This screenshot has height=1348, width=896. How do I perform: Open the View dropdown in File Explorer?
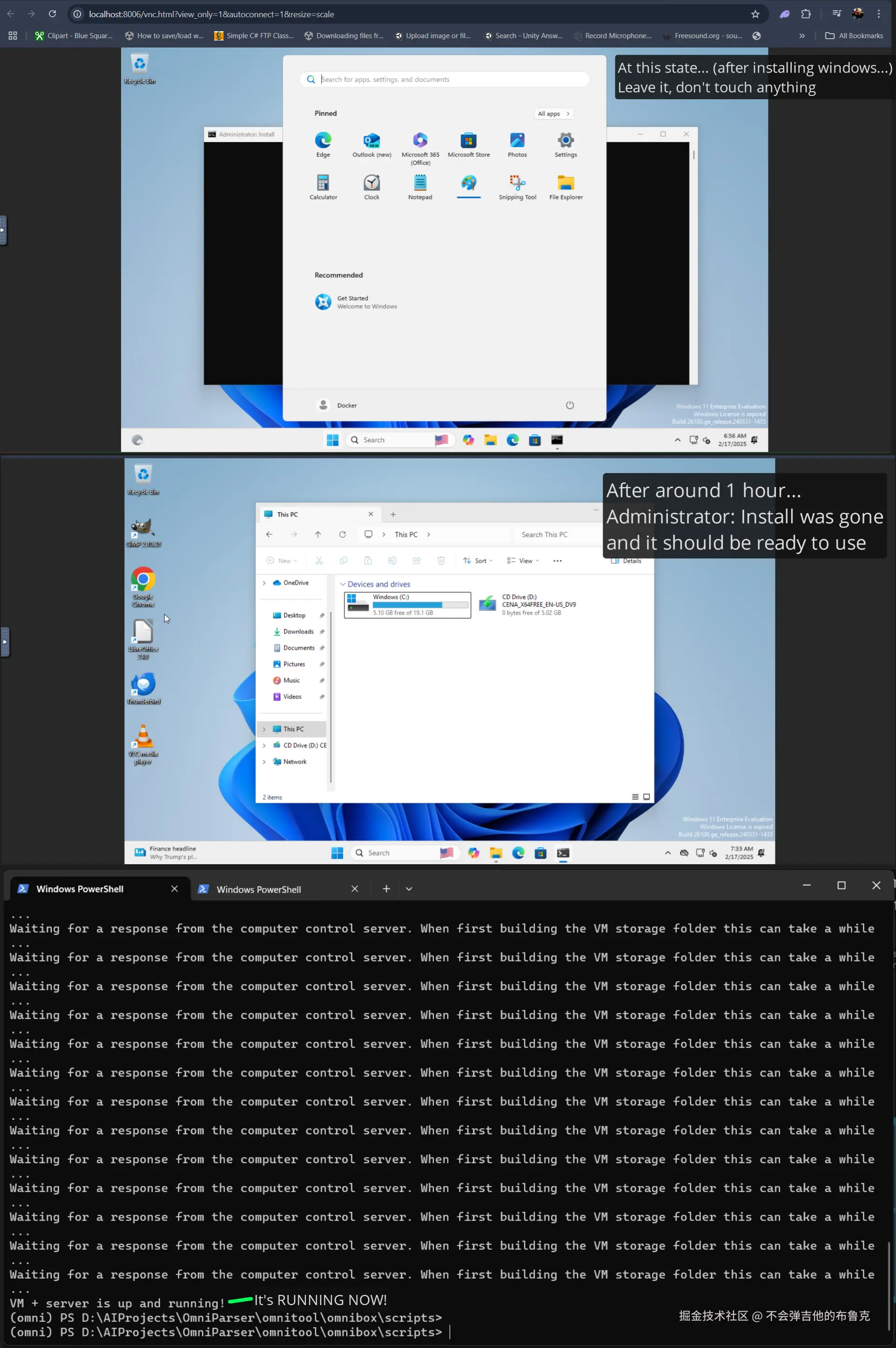(523, 561)
